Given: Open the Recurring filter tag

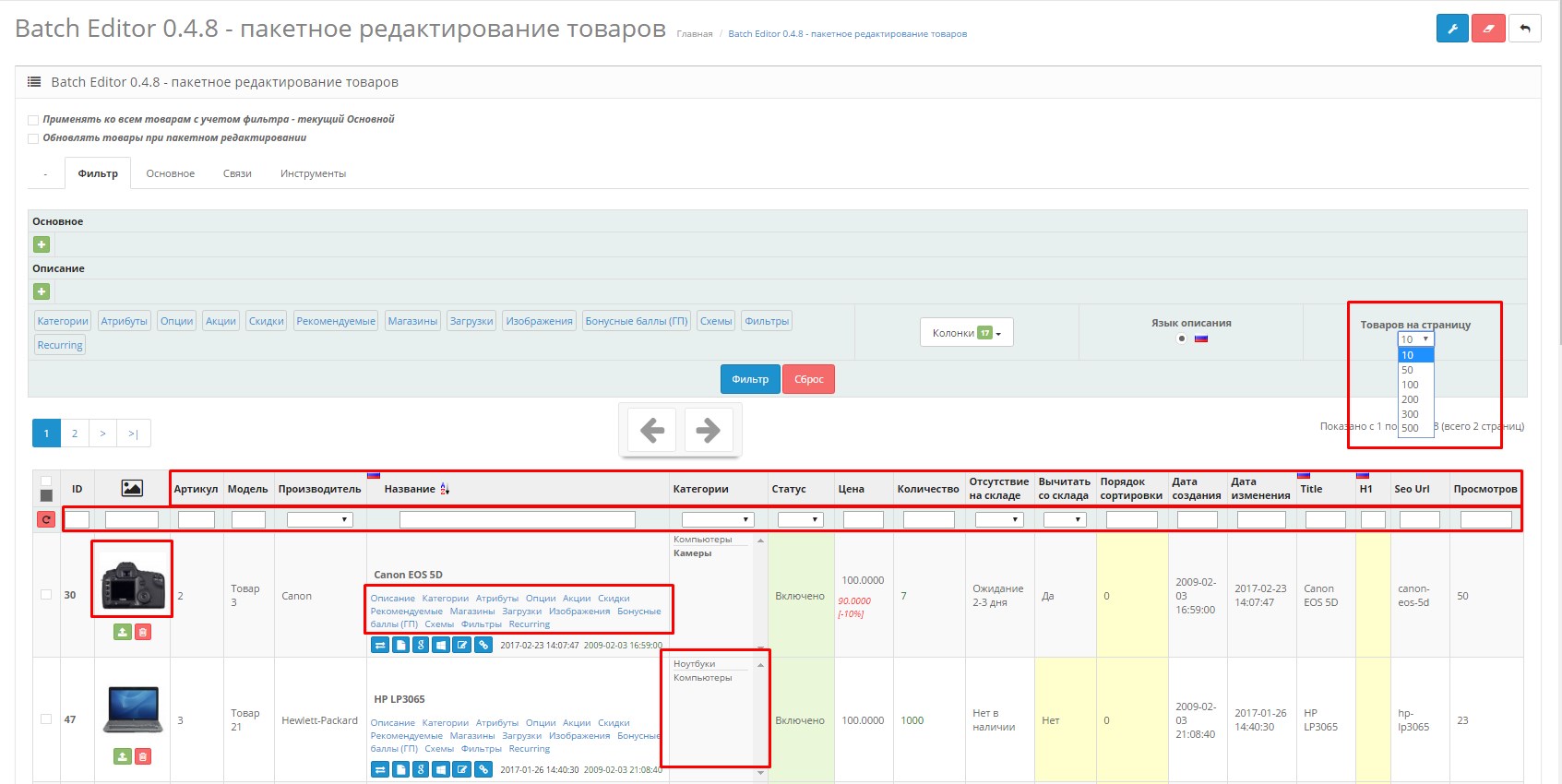Looking at the screenshot, I should (60, 345).
